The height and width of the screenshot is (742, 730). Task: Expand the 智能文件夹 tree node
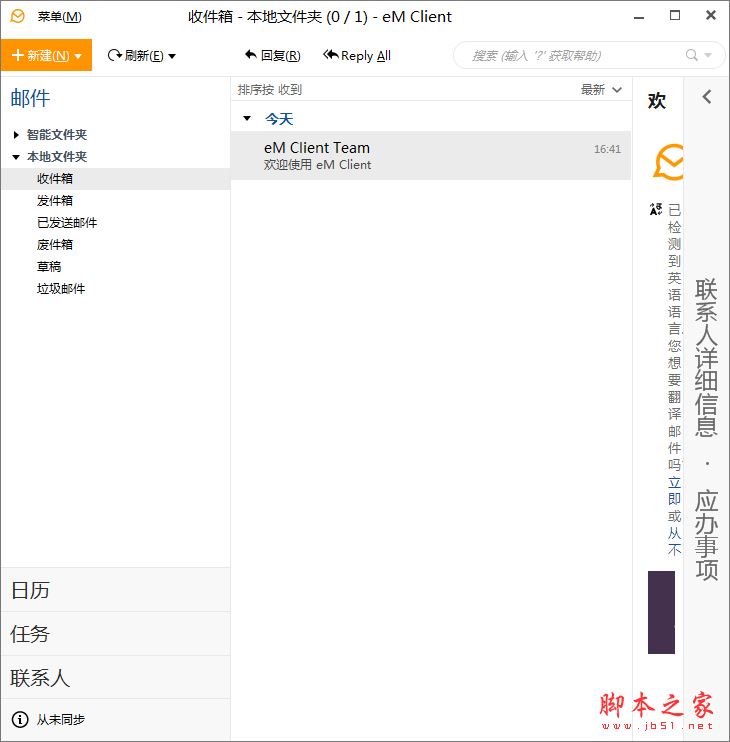16,135
